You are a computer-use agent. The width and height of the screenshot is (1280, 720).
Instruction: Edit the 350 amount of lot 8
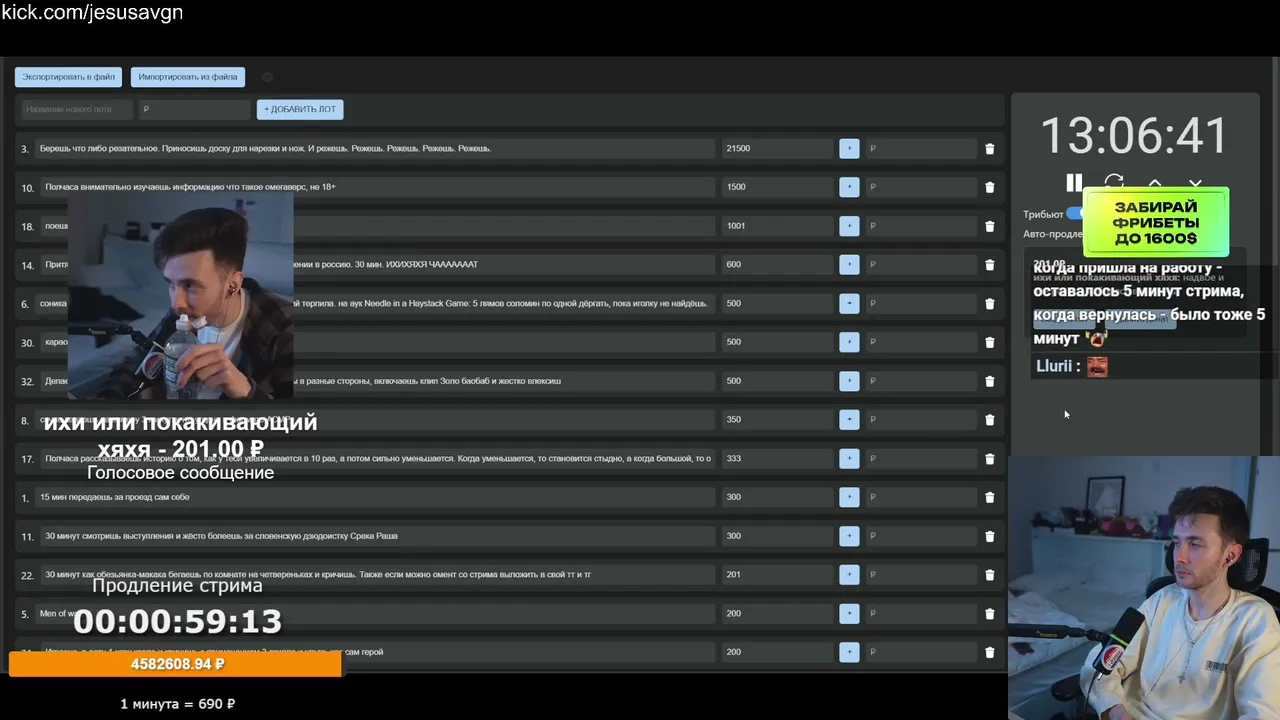[777, 420]
